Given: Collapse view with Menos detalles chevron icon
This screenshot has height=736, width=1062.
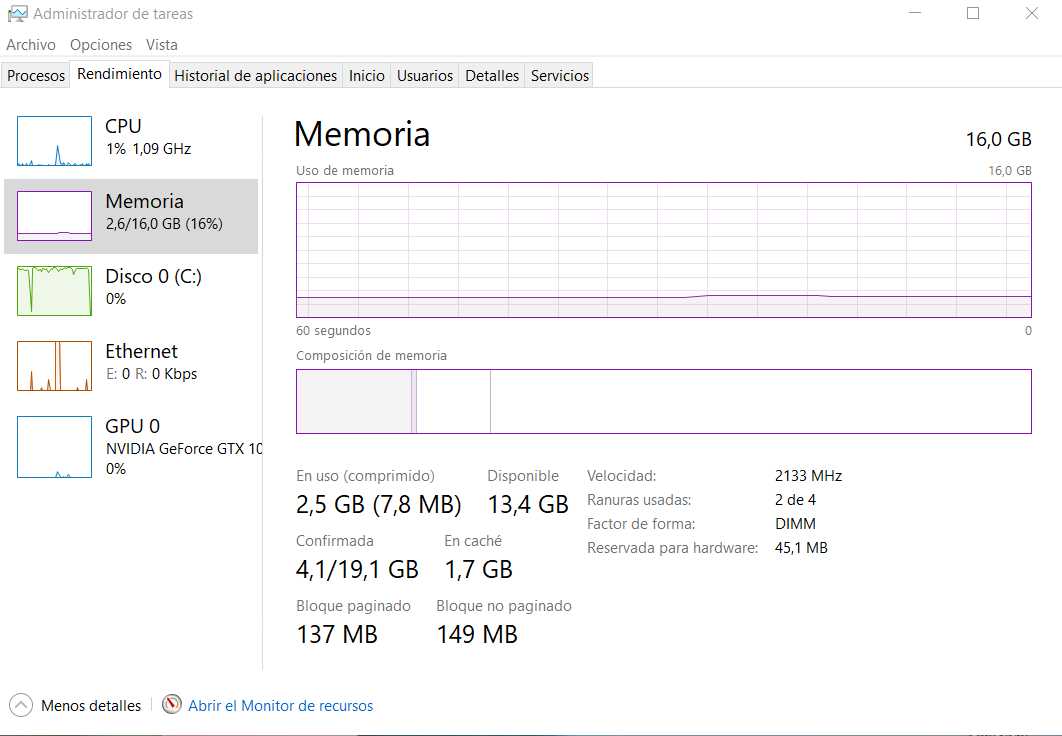Looking at the screenshot, I should click(x=21, y=705).
